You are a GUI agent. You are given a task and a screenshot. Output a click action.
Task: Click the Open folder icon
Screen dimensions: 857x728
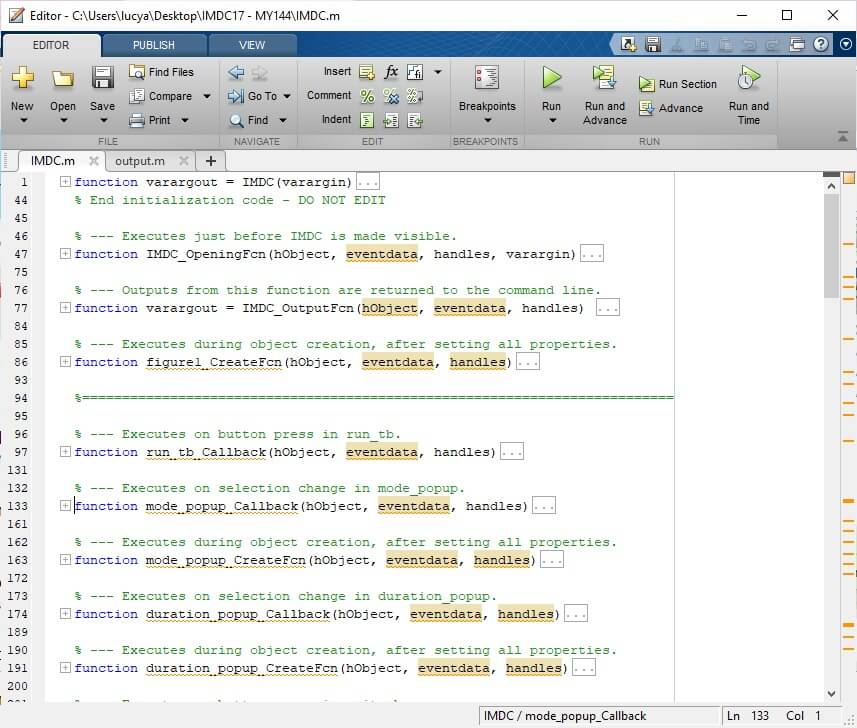coord(63,79)
